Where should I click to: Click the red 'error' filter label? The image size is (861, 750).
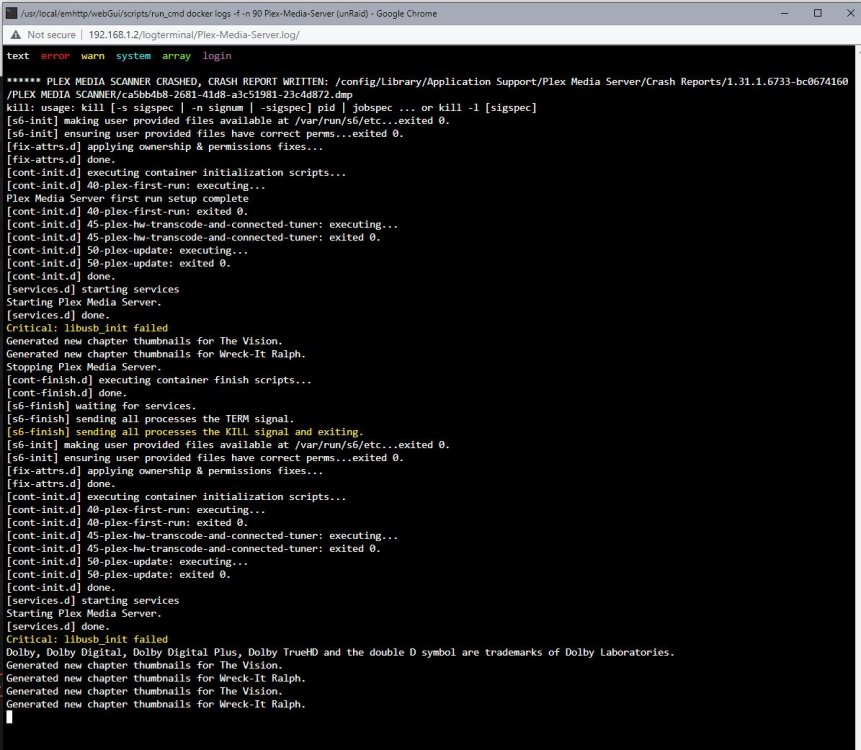55,55
